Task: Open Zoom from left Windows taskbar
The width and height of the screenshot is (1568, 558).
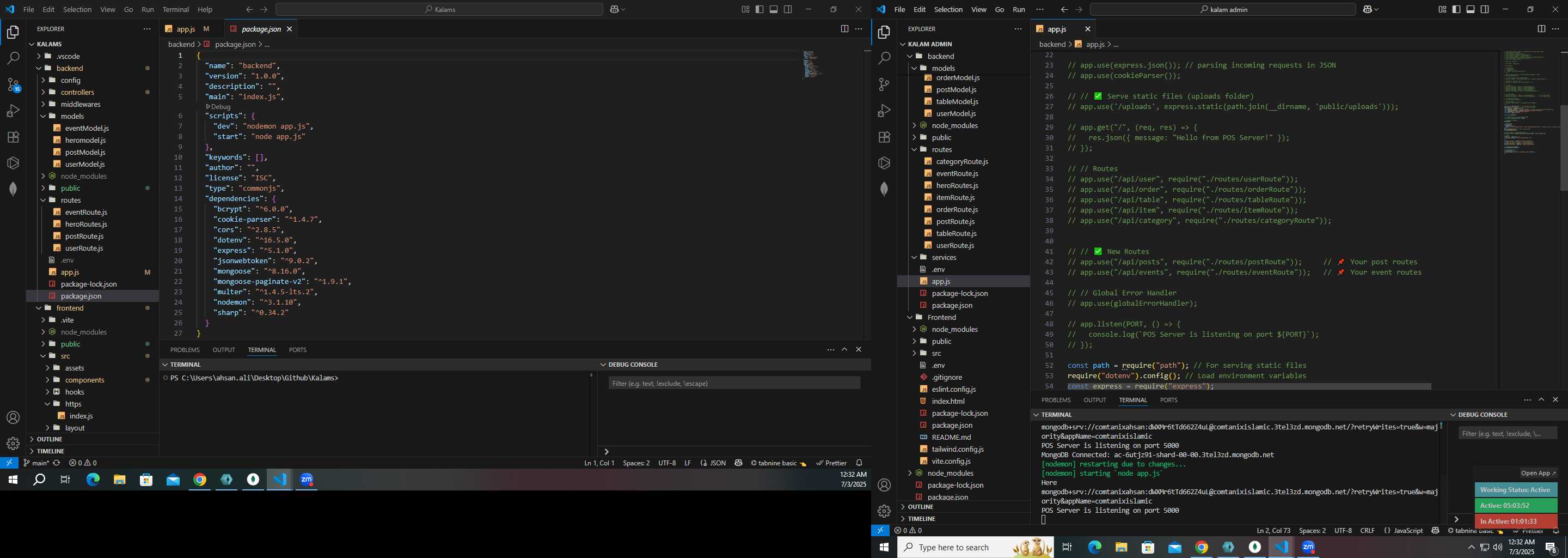Action: 307,480
